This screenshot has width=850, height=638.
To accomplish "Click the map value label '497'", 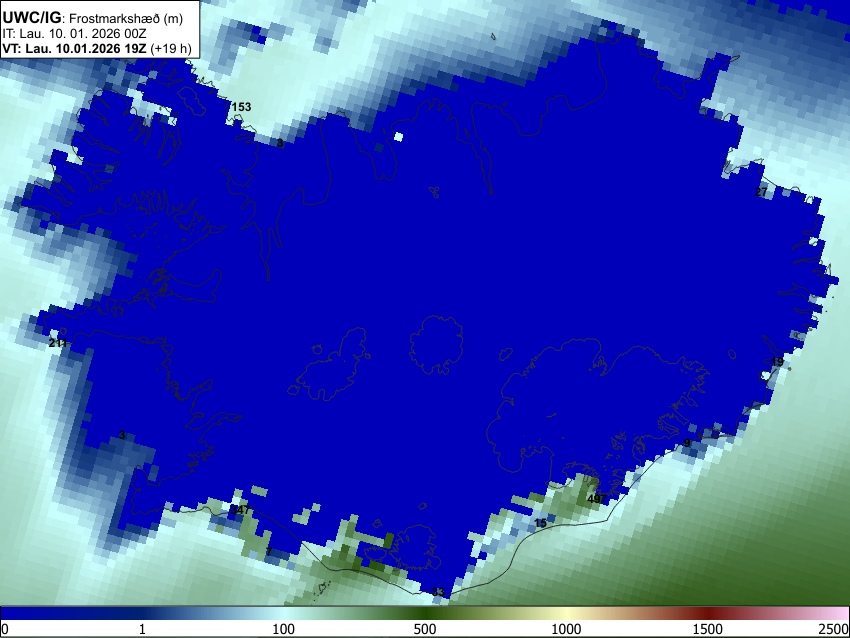I will (596, 499).
